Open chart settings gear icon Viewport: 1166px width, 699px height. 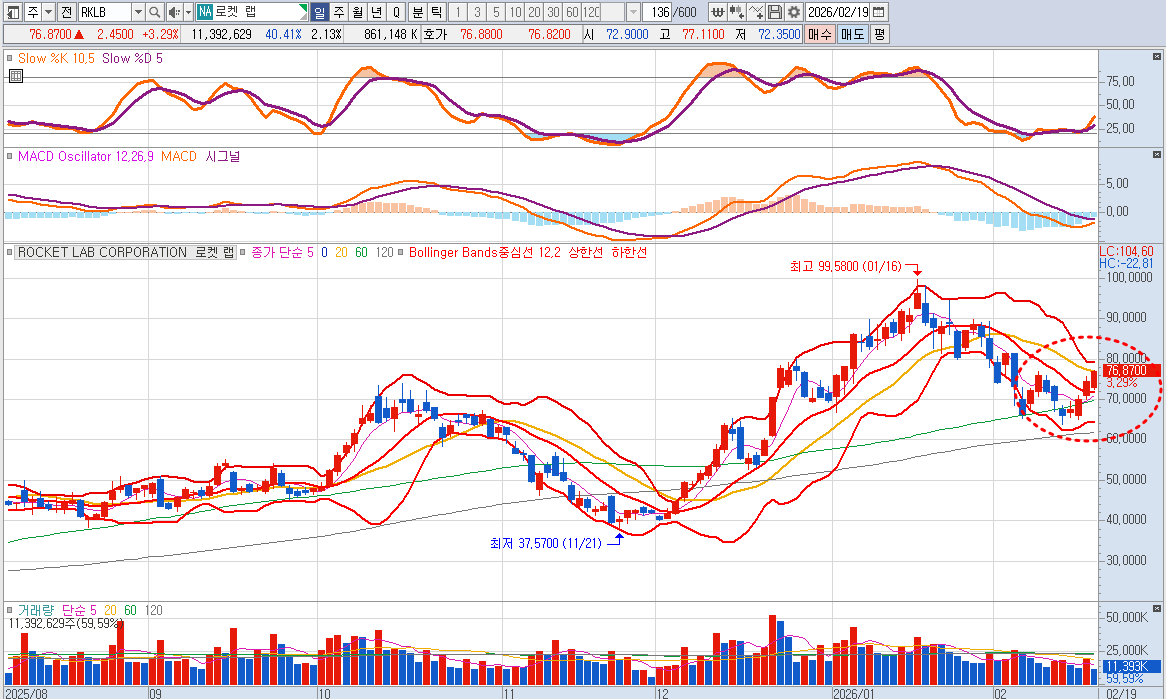pos(794,12)
